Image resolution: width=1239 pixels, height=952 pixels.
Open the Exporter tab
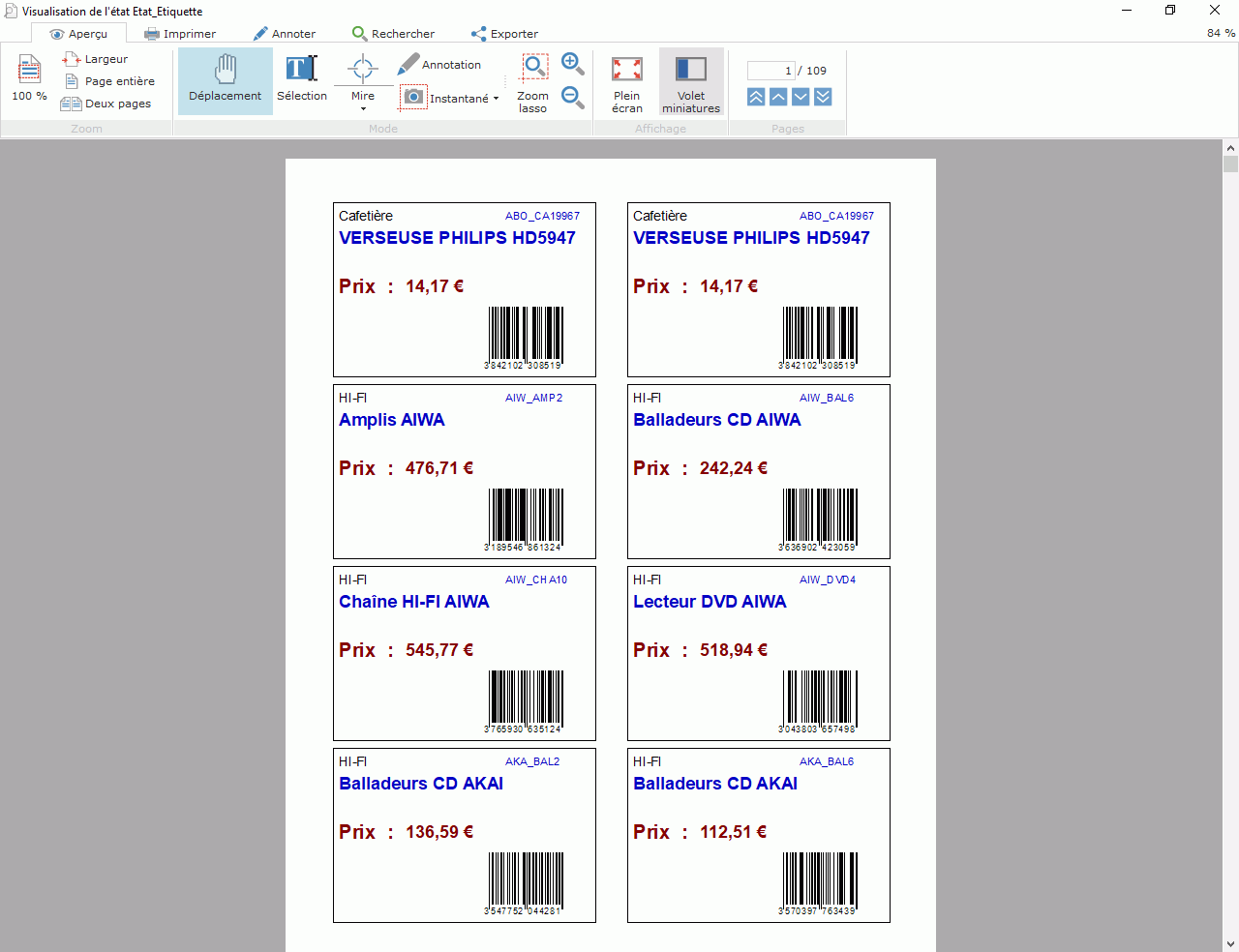[x=504, y=34]
